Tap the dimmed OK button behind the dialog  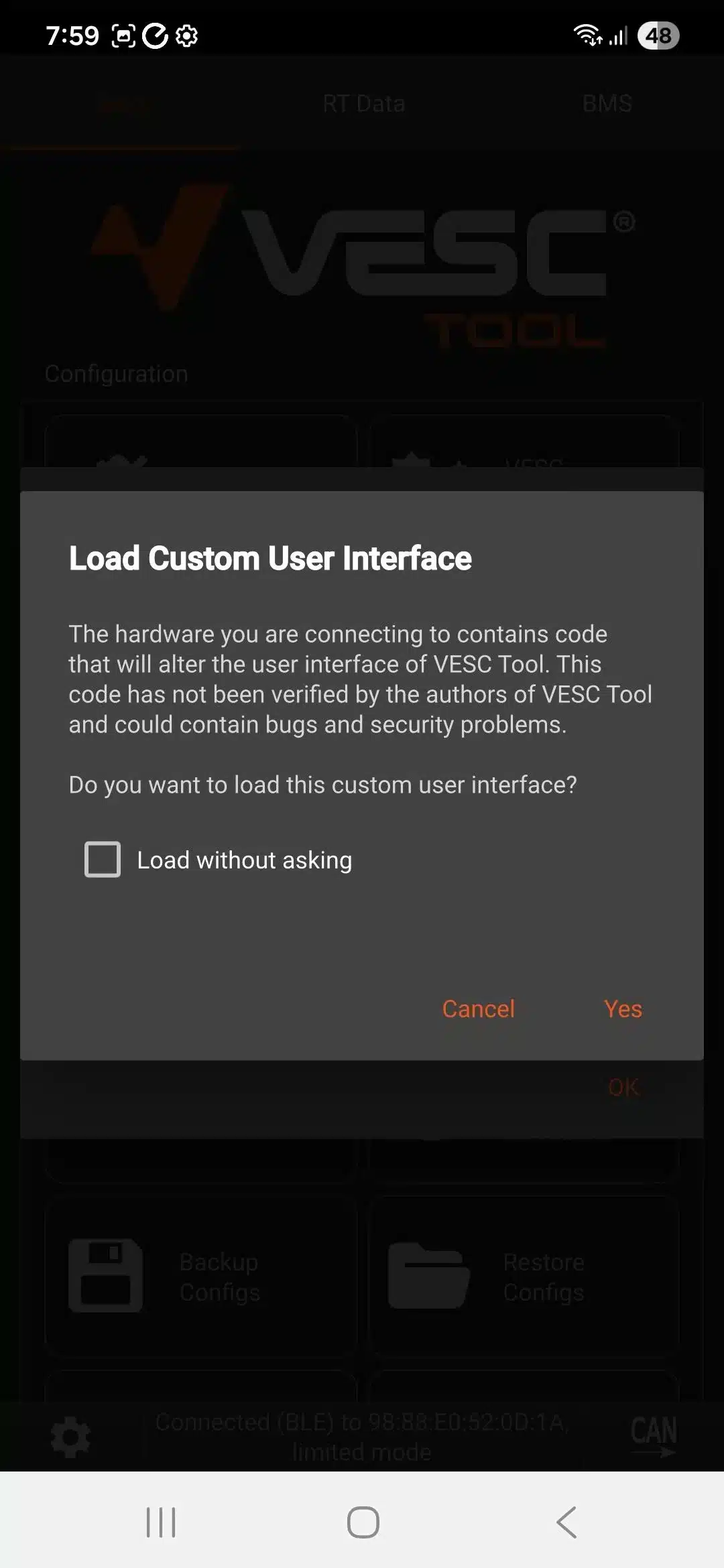pyautogui.click(x=623, y=1087)
